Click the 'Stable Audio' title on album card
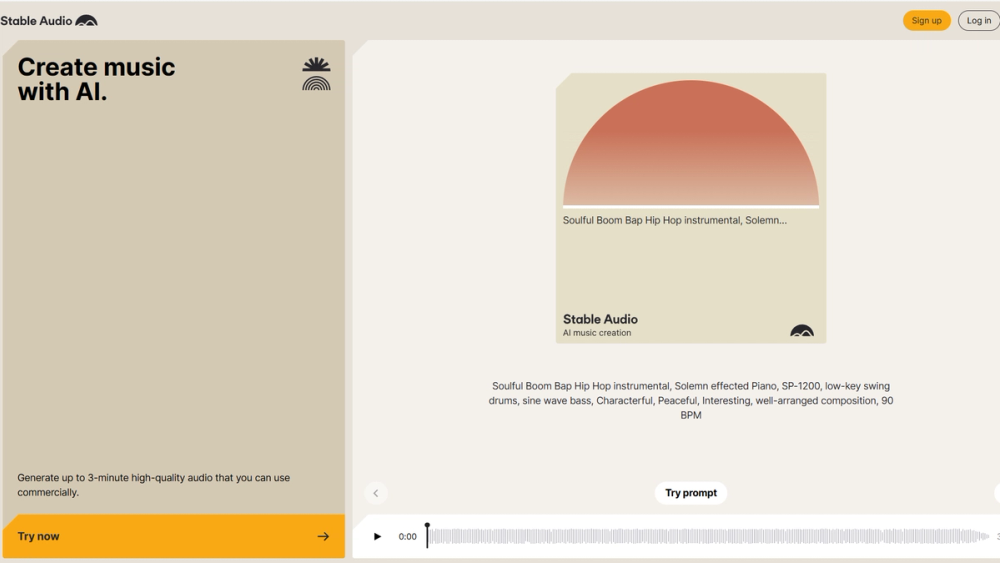 600,319
